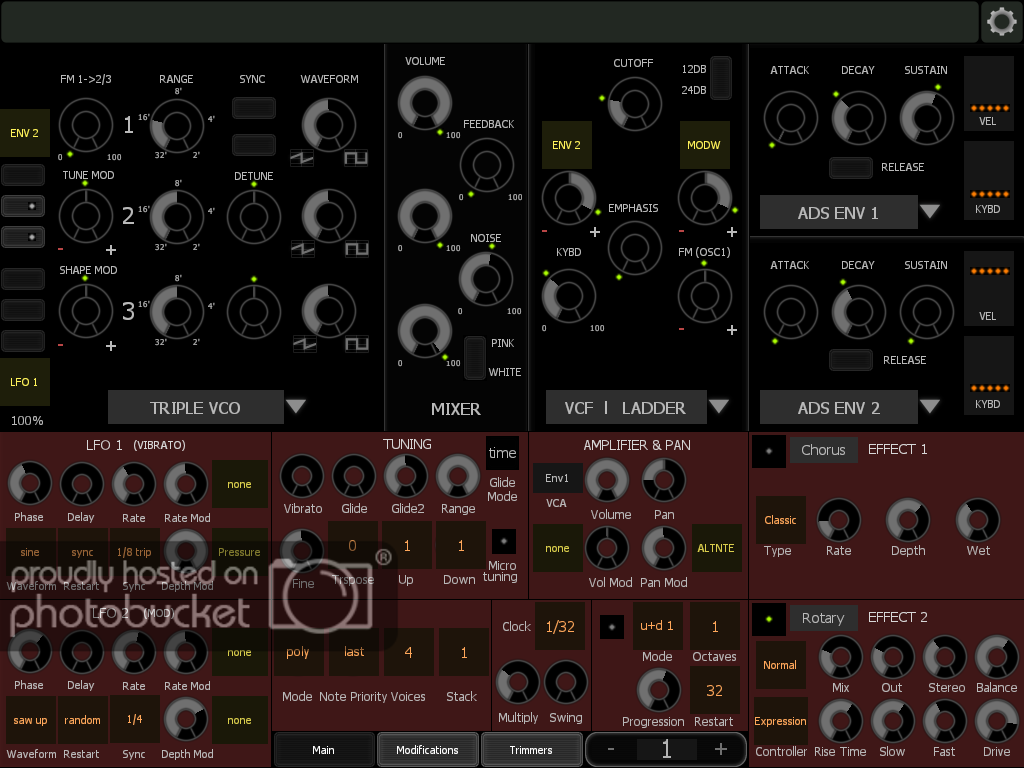This screenshot has height=768, width=1024.
Task: Switch to the Main tab
Action: (323, 750)
